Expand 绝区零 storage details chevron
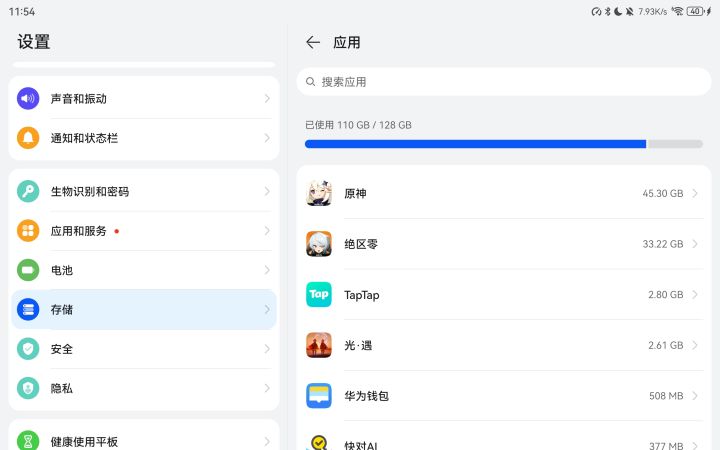Viewport: 720px width, 450px height. [x=695, y=244]
